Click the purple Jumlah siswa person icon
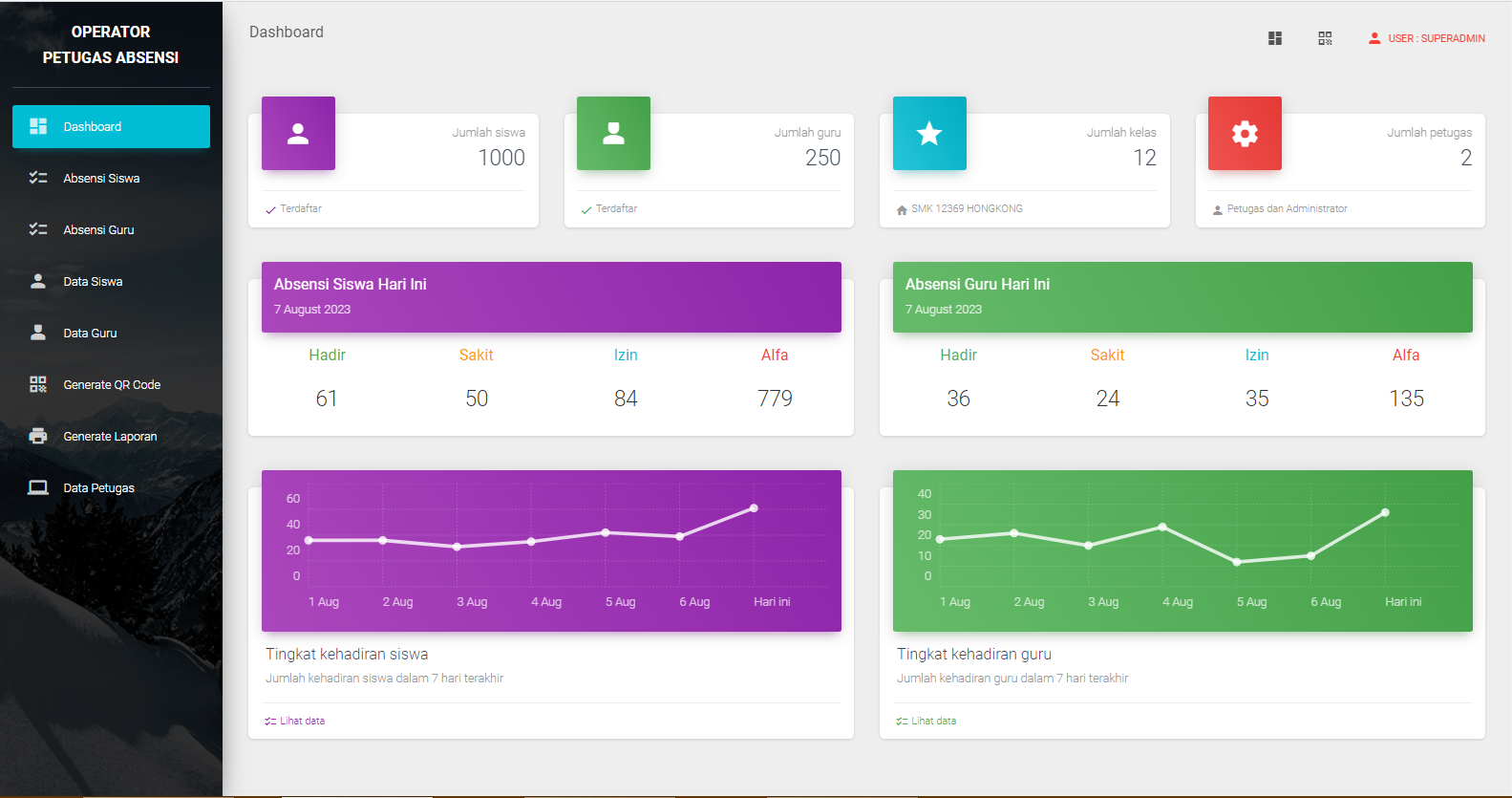 pos(298,134)
